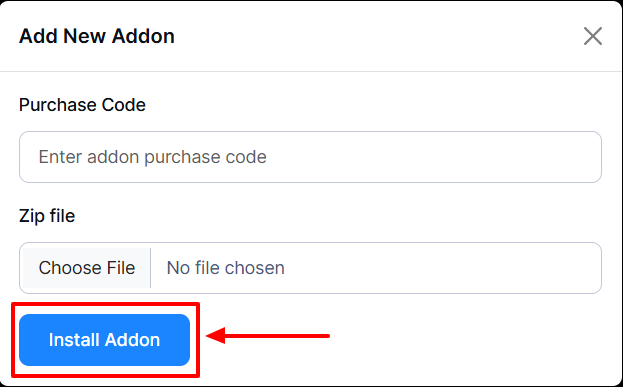
Task: Click the divider line below the dialog title
Action: pos(312,72)
